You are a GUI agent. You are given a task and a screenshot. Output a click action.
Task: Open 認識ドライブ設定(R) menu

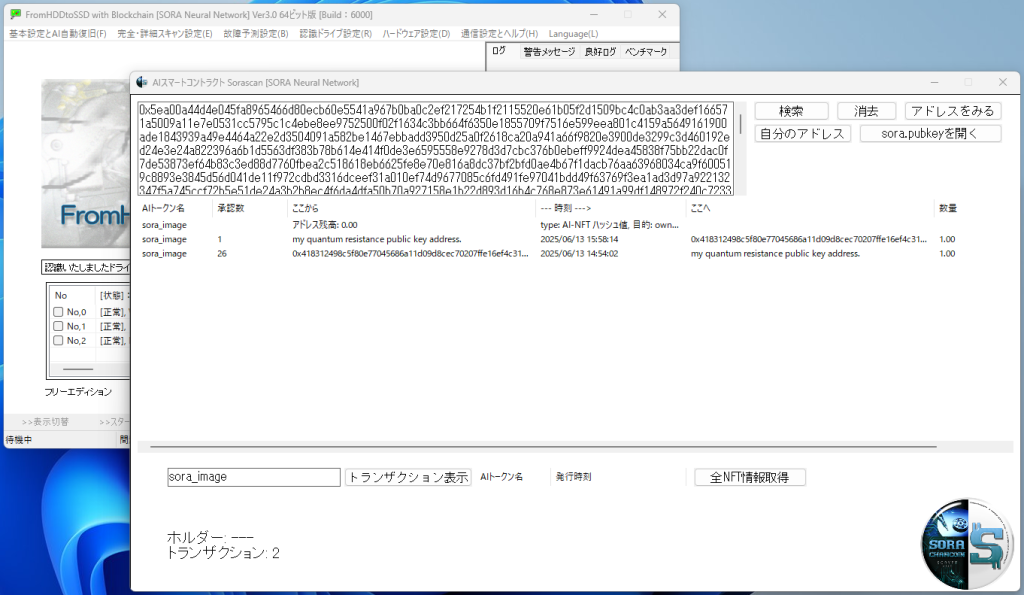tap(335, 34)
